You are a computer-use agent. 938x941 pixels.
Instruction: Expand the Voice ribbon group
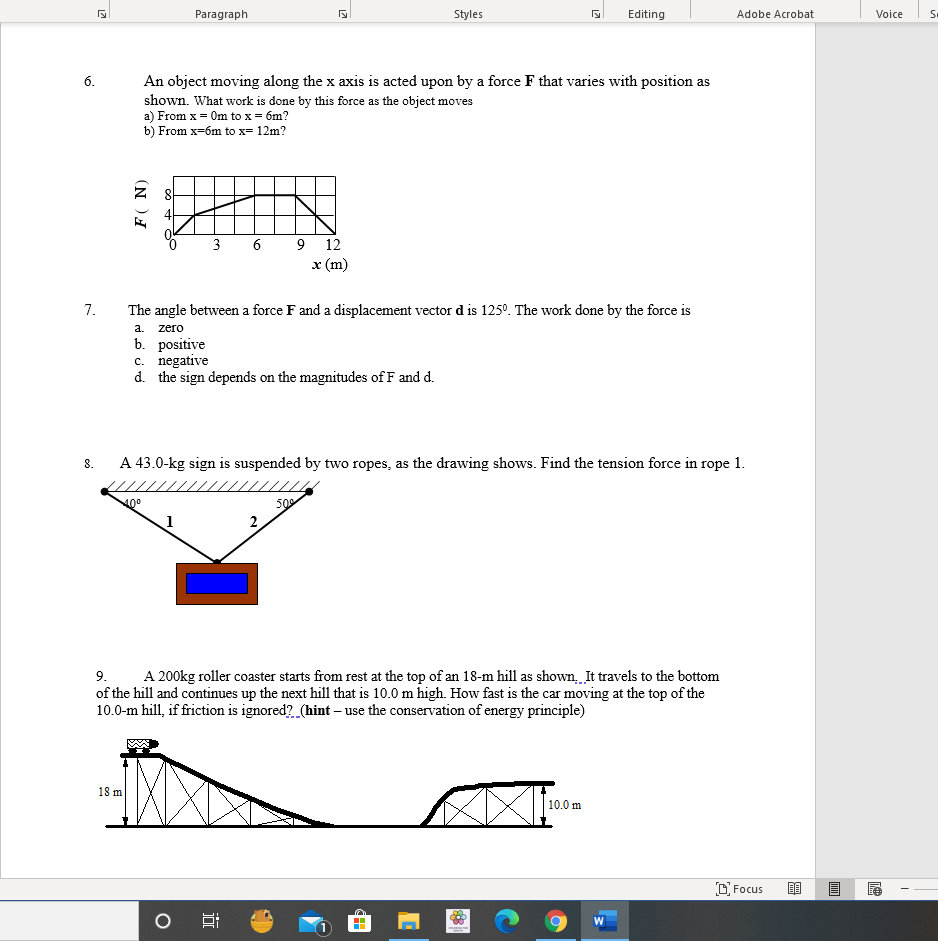point(889,13)
